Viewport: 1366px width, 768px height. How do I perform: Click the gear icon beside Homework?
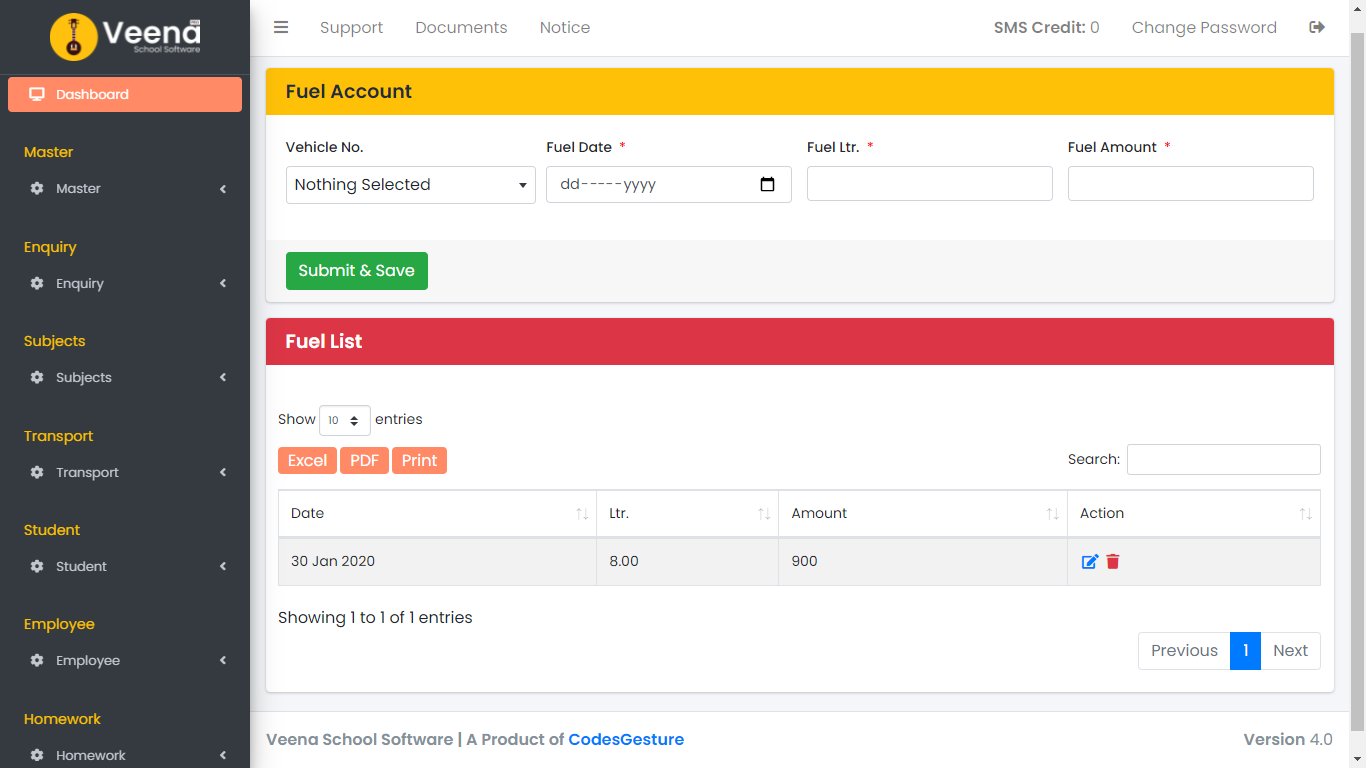(37, 755)
